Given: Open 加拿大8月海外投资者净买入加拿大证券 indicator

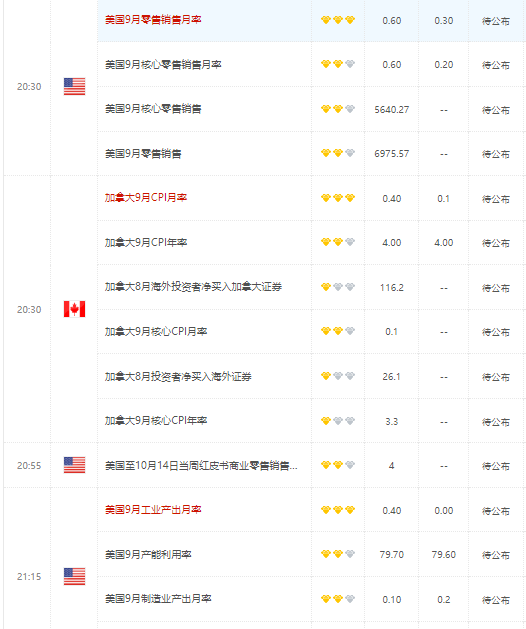Looking at the screenshot, I should [x=193, y=287].
